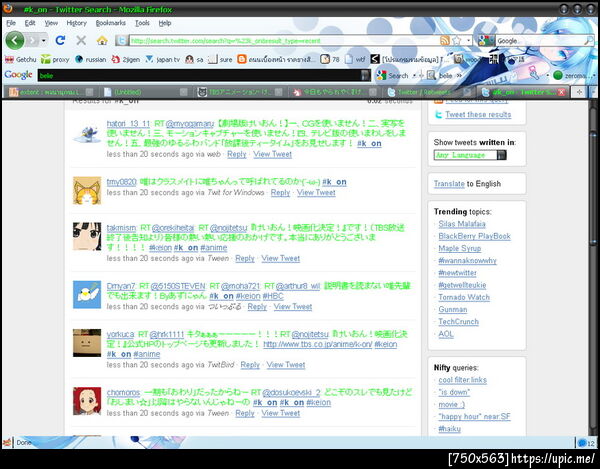Click the Google Toolbar Search button

click(x=392, y=76)
